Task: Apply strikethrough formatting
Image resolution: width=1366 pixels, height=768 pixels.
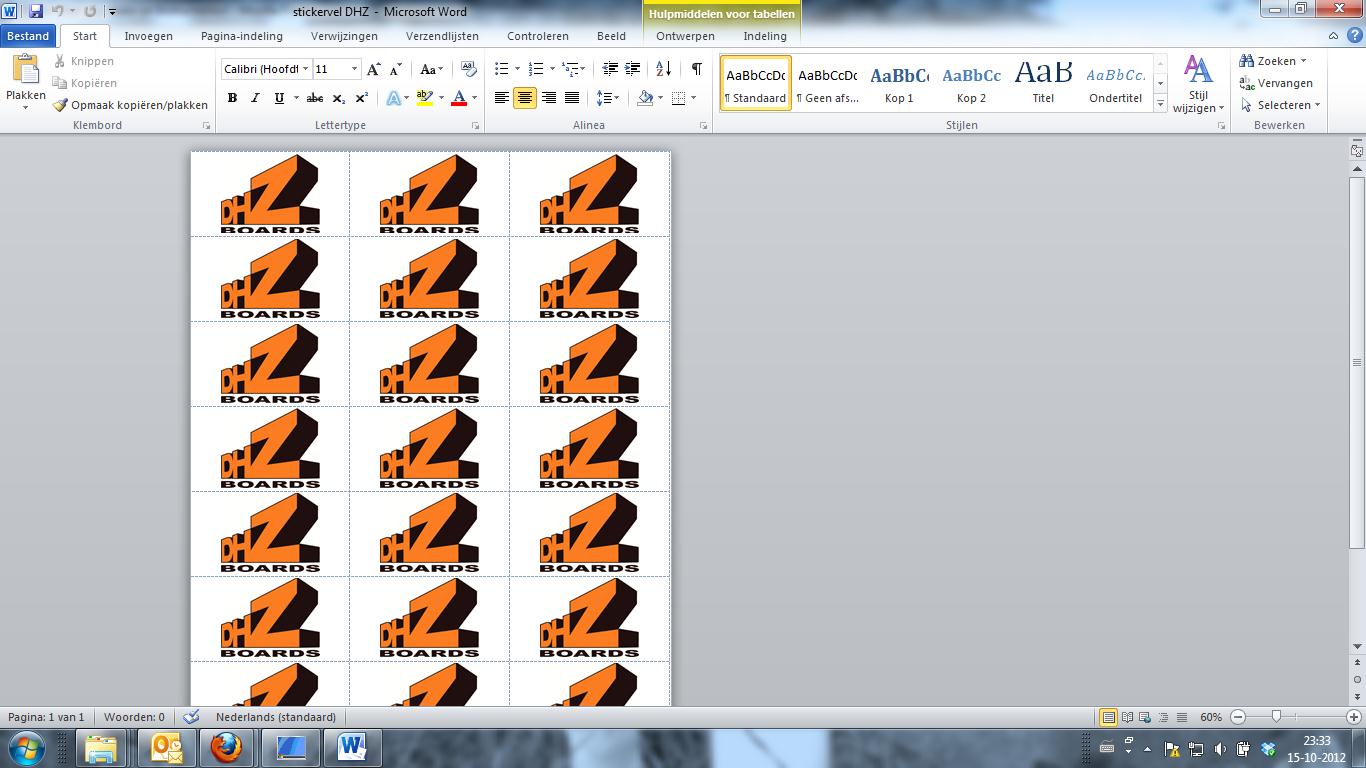Action: [315, 98]
